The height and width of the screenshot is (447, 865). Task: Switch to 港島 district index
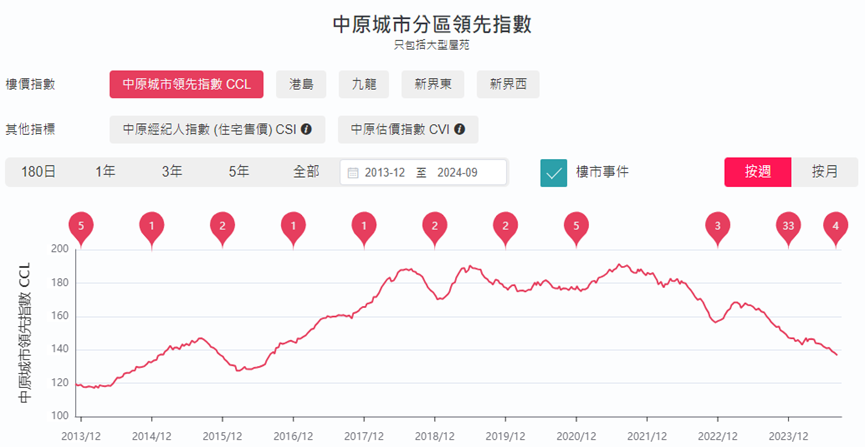(x=301, y=84)
